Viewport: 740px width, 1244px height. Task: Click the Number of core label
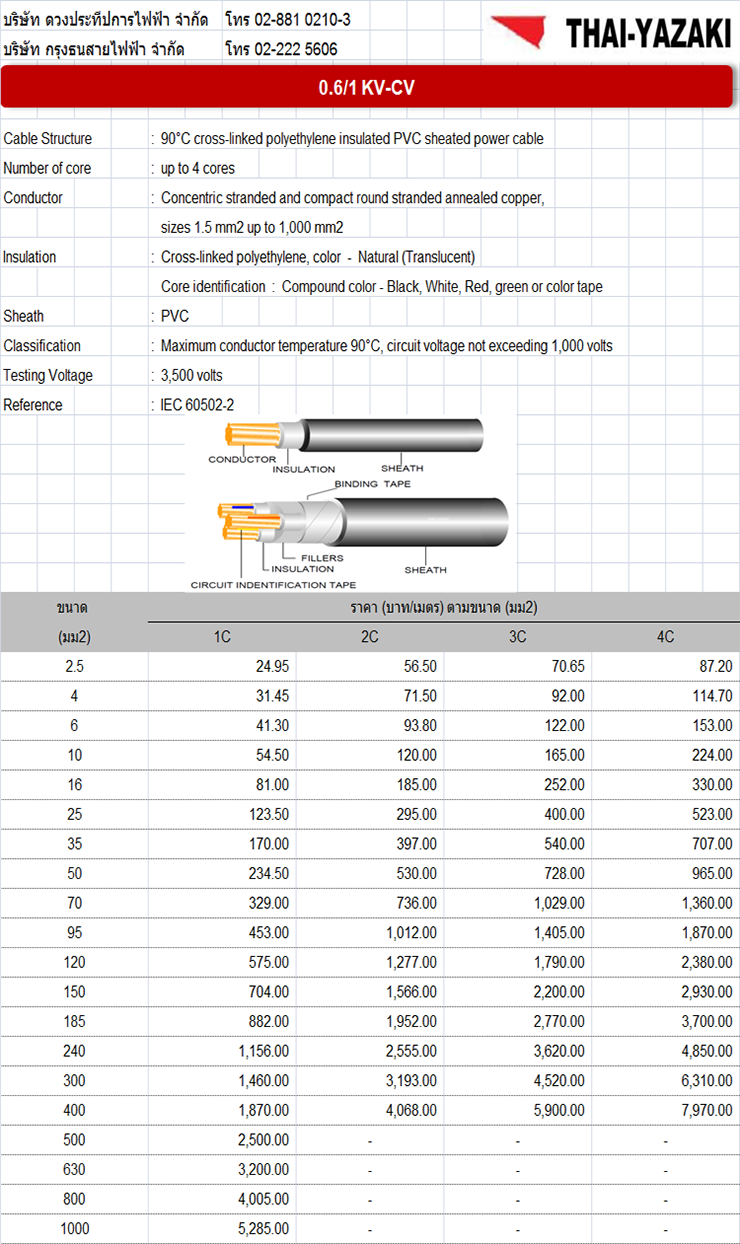[x=47, y=168]
